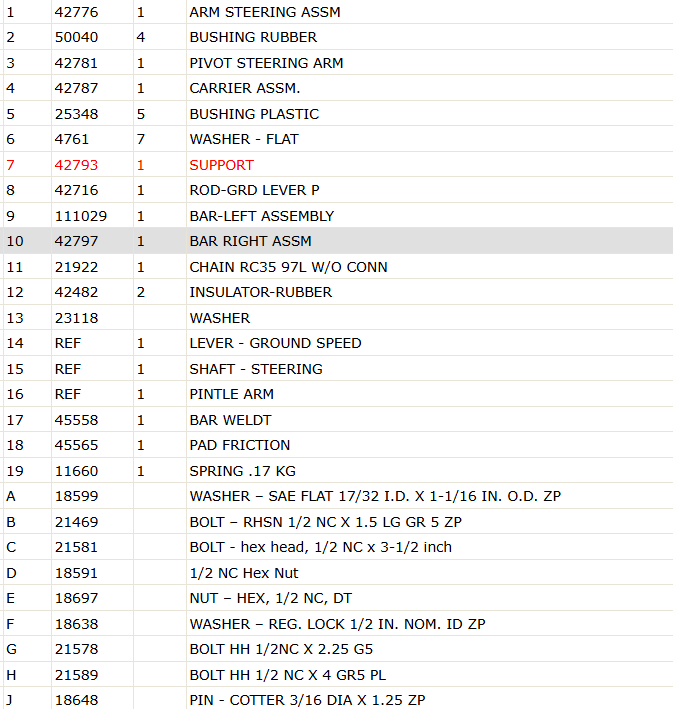
Task: Select 1/2 NC Hex Nut row
Action: [x=336, y=573]
